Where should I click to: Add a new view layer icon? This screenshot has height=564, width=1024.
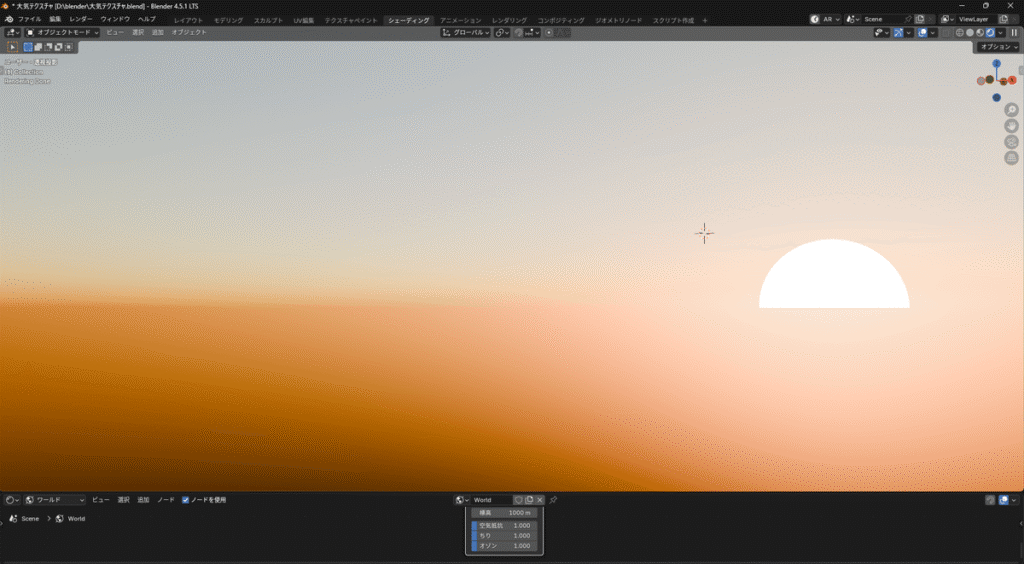click(1004, 20)
